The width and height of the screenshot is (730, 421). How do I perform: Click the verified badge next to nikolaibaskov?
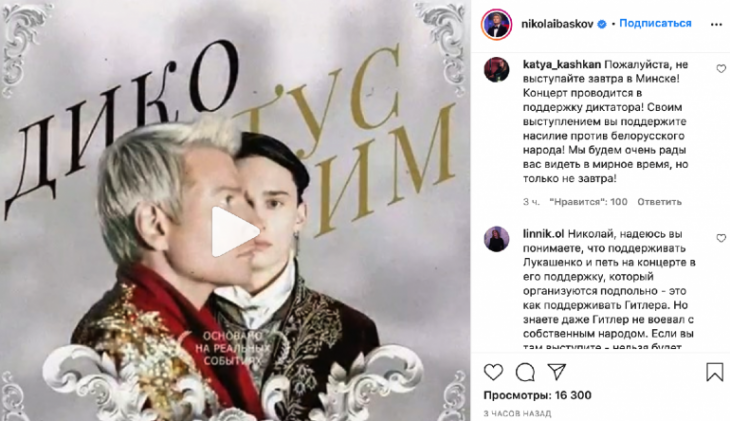[602, 24]
